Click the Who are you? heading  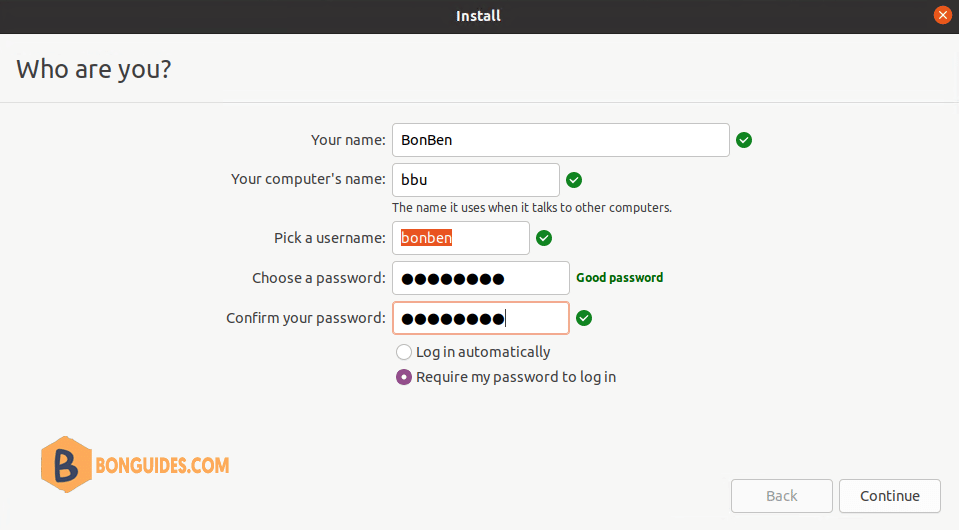point(94,69)
